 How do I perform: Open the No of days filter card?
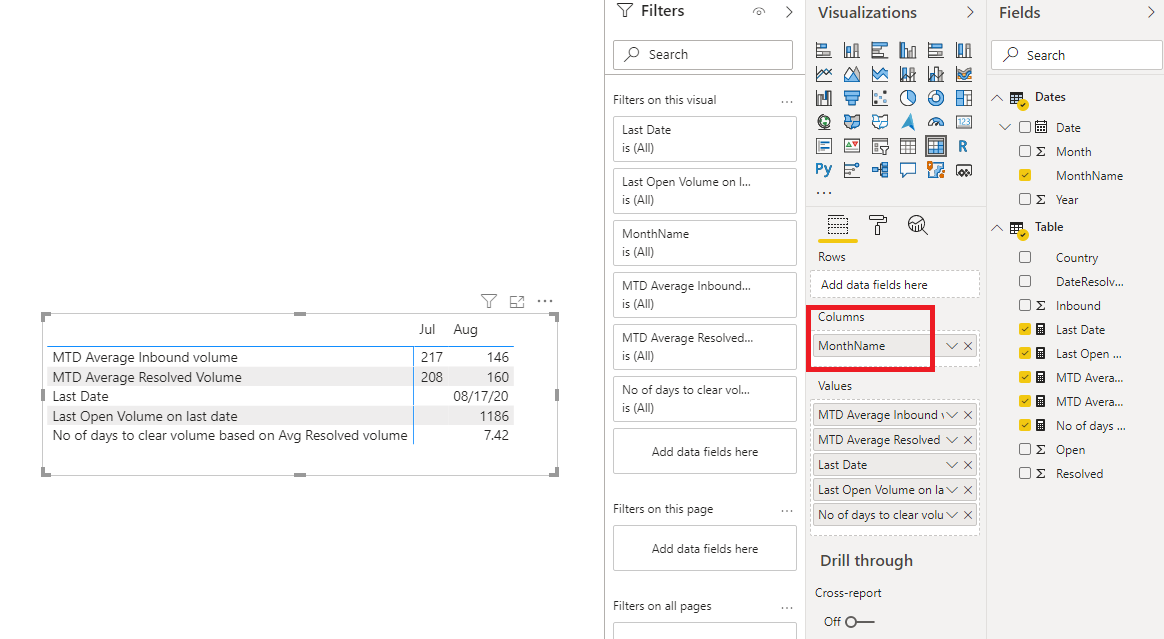pyautogui.click(x=704, y=399)
